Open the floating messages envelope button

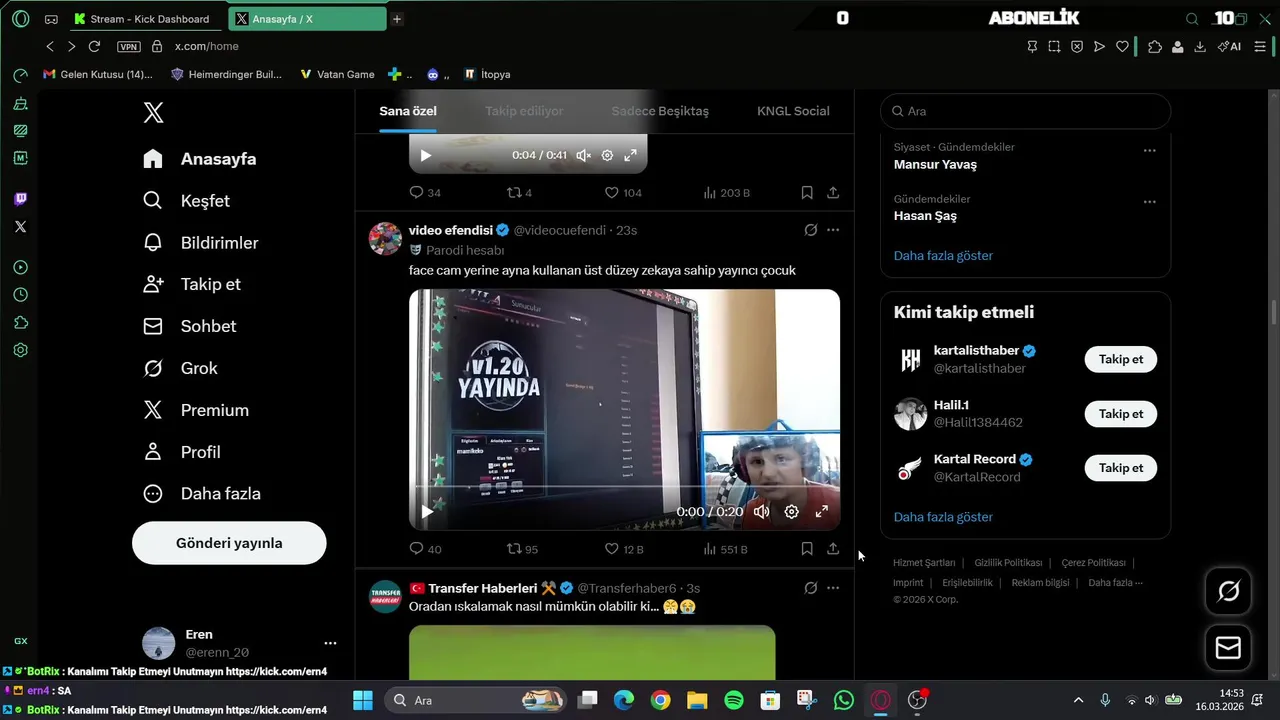[1228, 648]
